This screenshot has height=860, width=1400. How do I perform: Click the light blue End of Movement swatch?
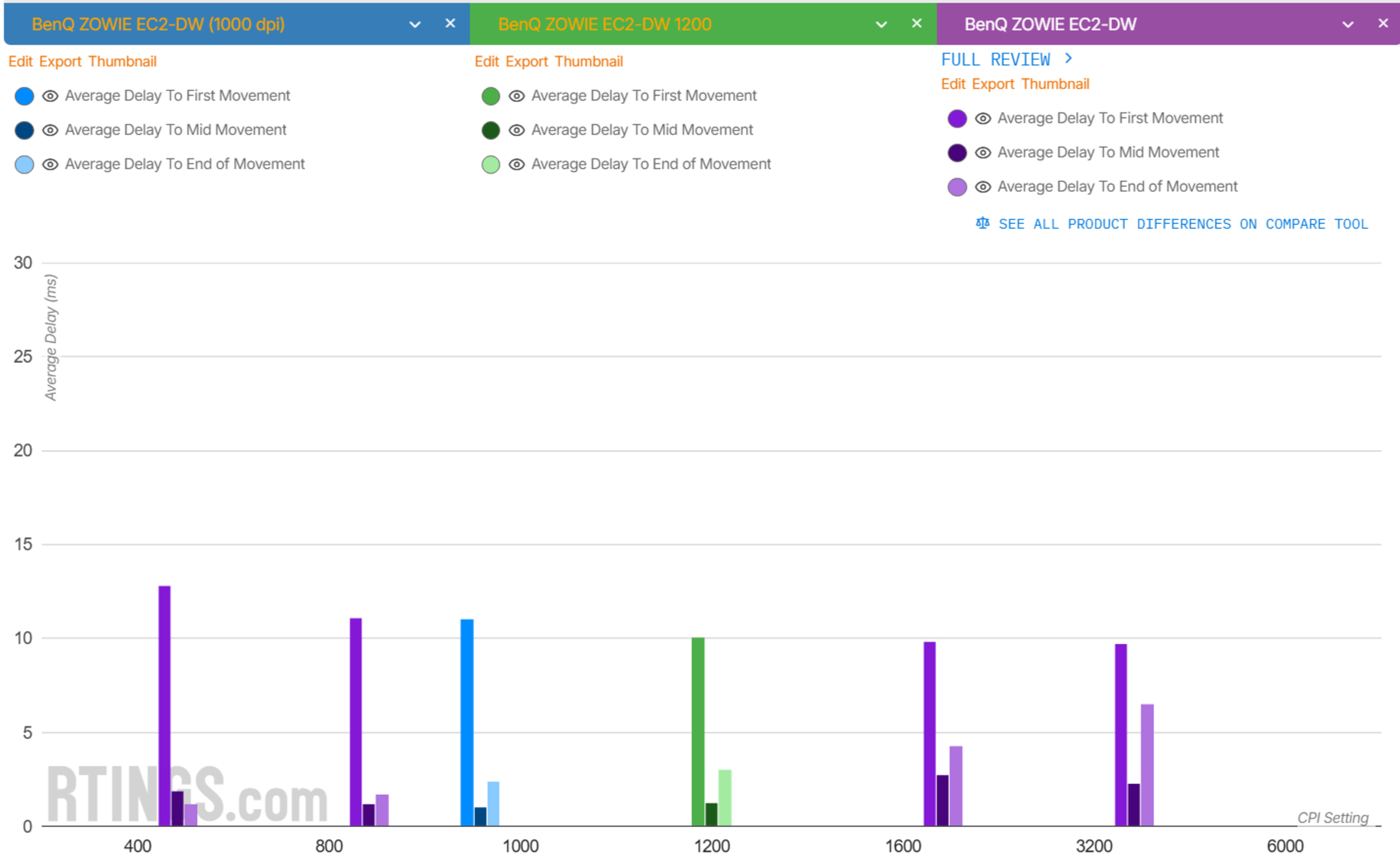click(24, 164)
